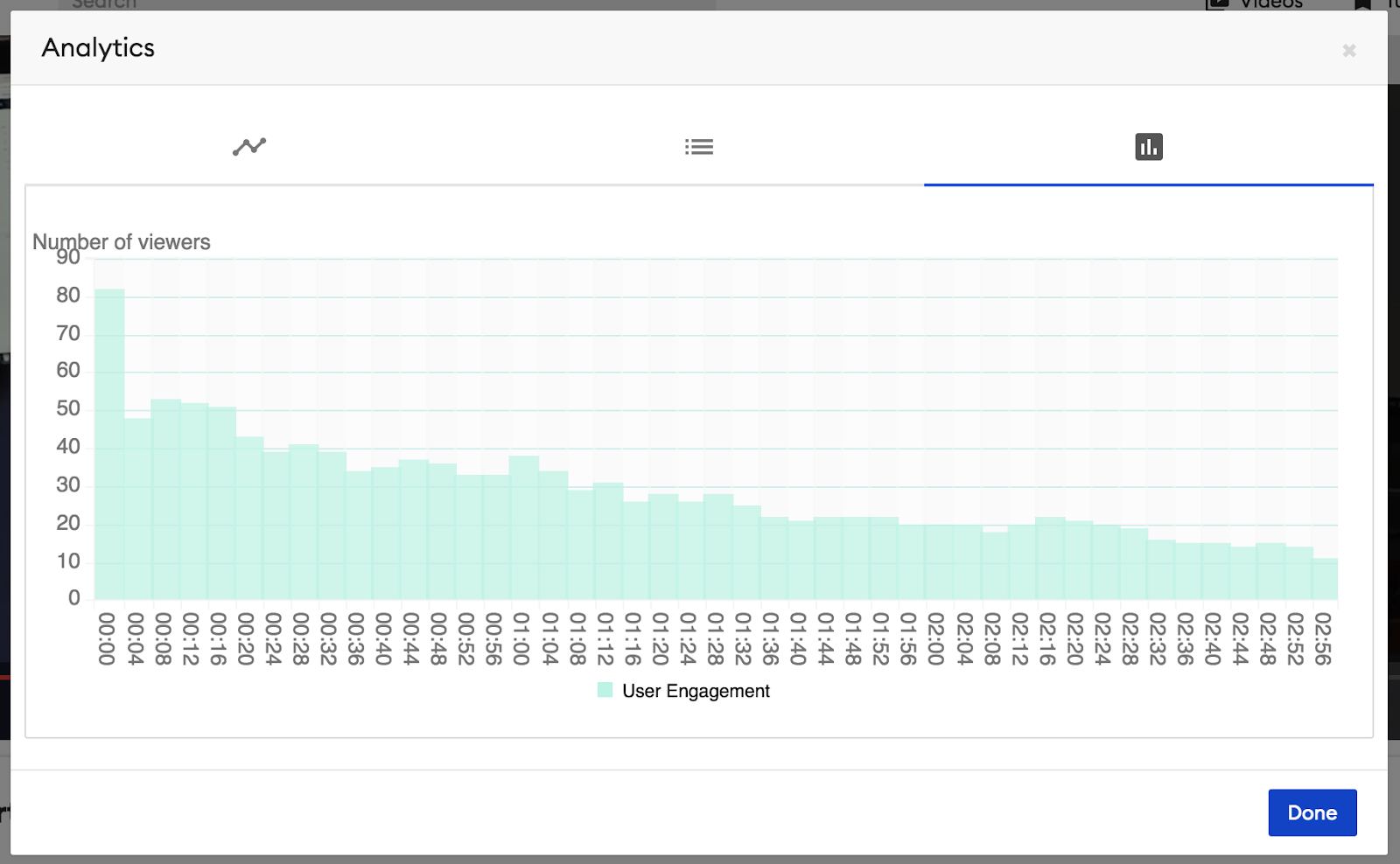
Task: Click the 40 value on the y-axis
Action: pyautogui.click(x=68, y=447)
